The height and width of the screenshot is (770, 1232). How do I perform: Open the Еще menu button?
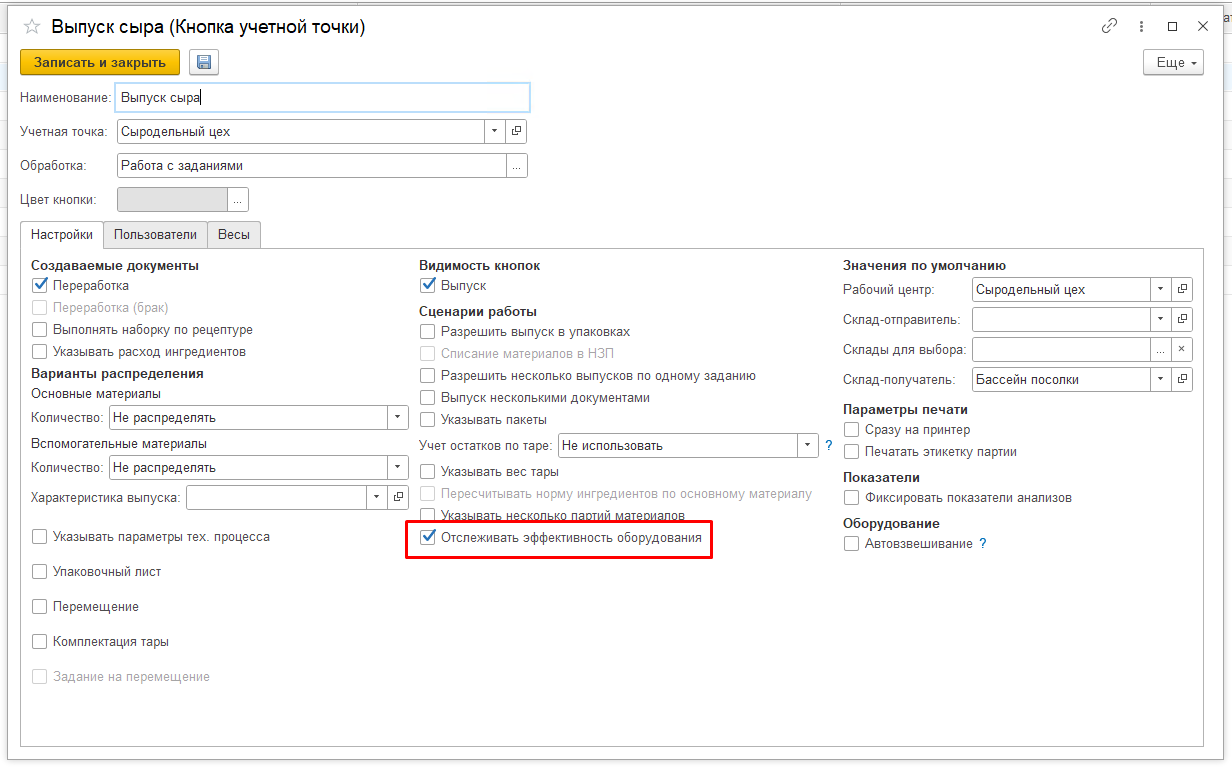tap(1173, 62)
